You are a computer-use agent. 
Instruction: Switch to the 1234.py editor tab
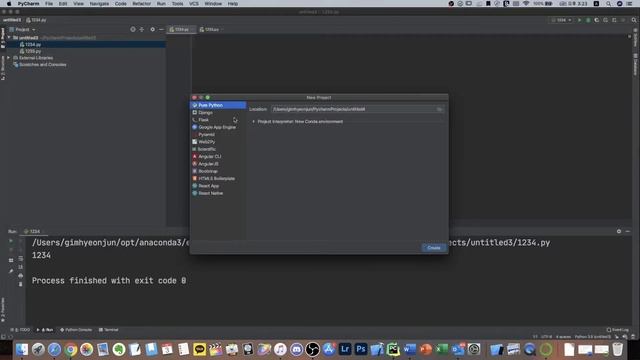tap(182, 29)
